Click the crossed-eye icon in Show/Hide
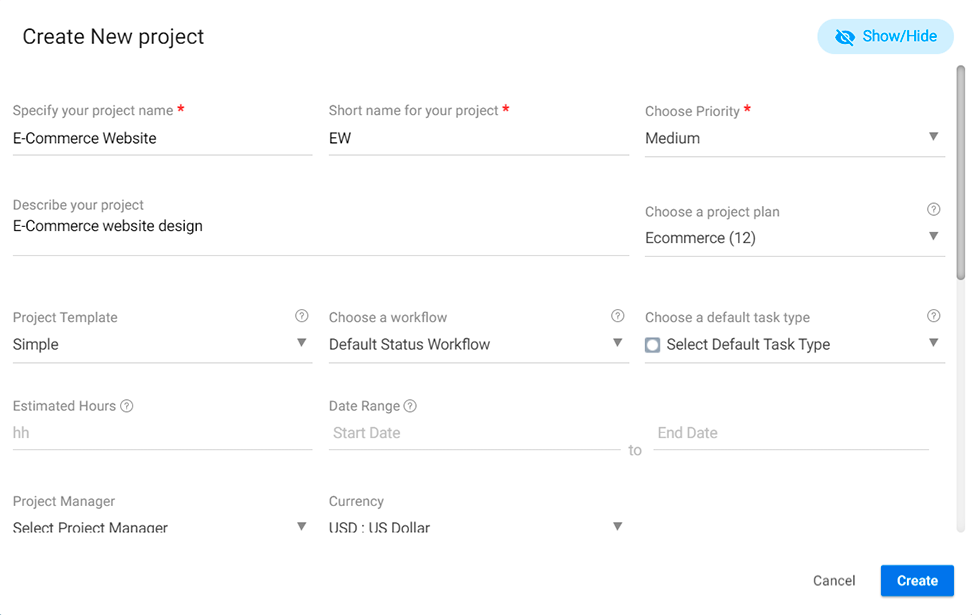The image size is (972, 615). pos(844,37)
